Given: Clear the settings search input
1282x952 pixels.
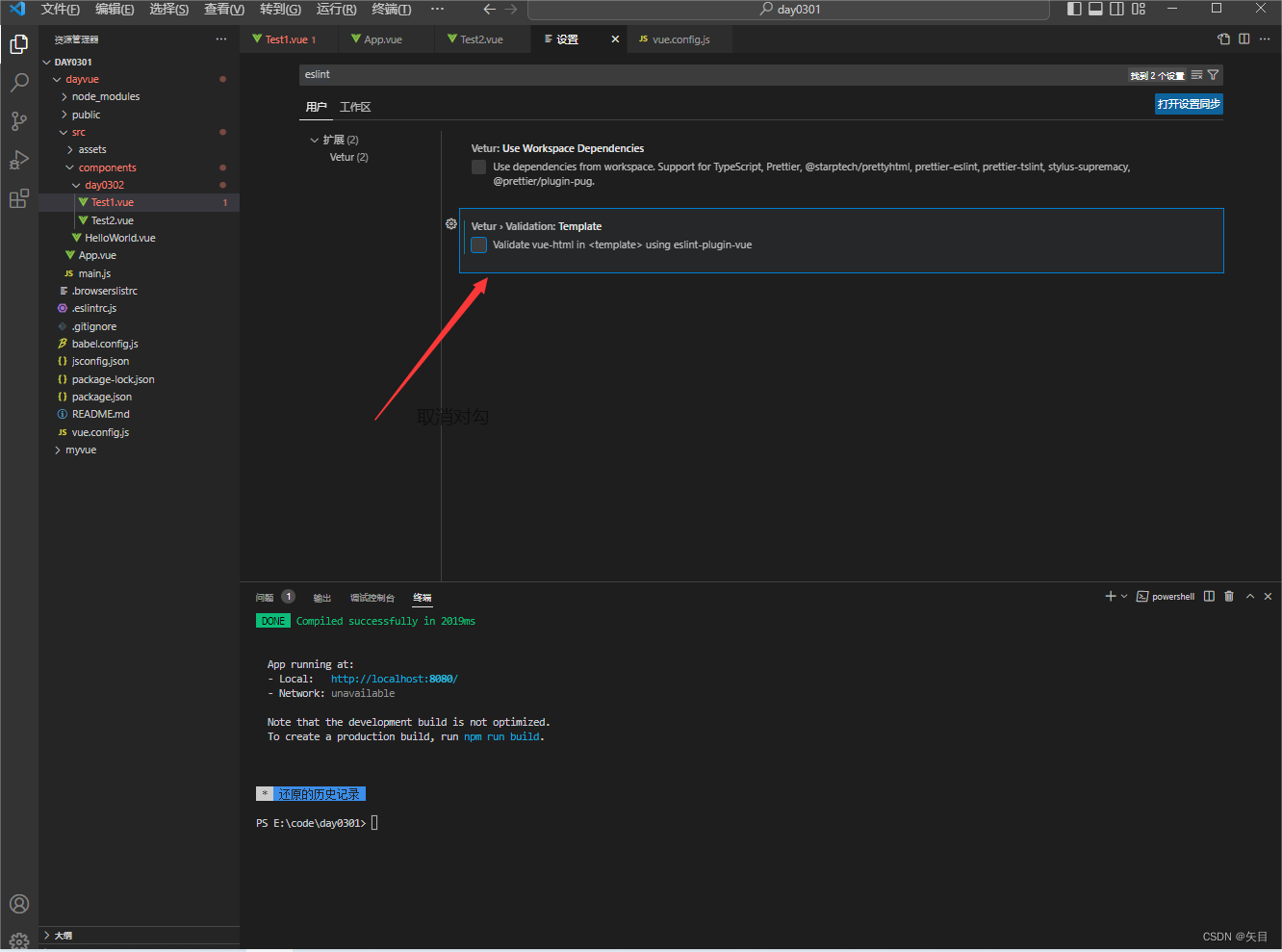Looking at the screenshot, I should click(x=1196, y=75).
